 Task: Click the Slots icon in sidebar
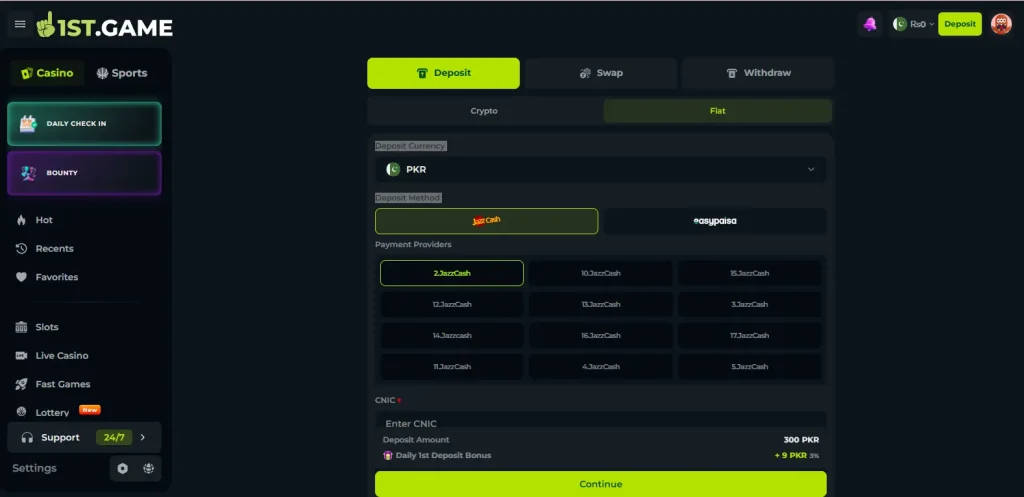22,327
